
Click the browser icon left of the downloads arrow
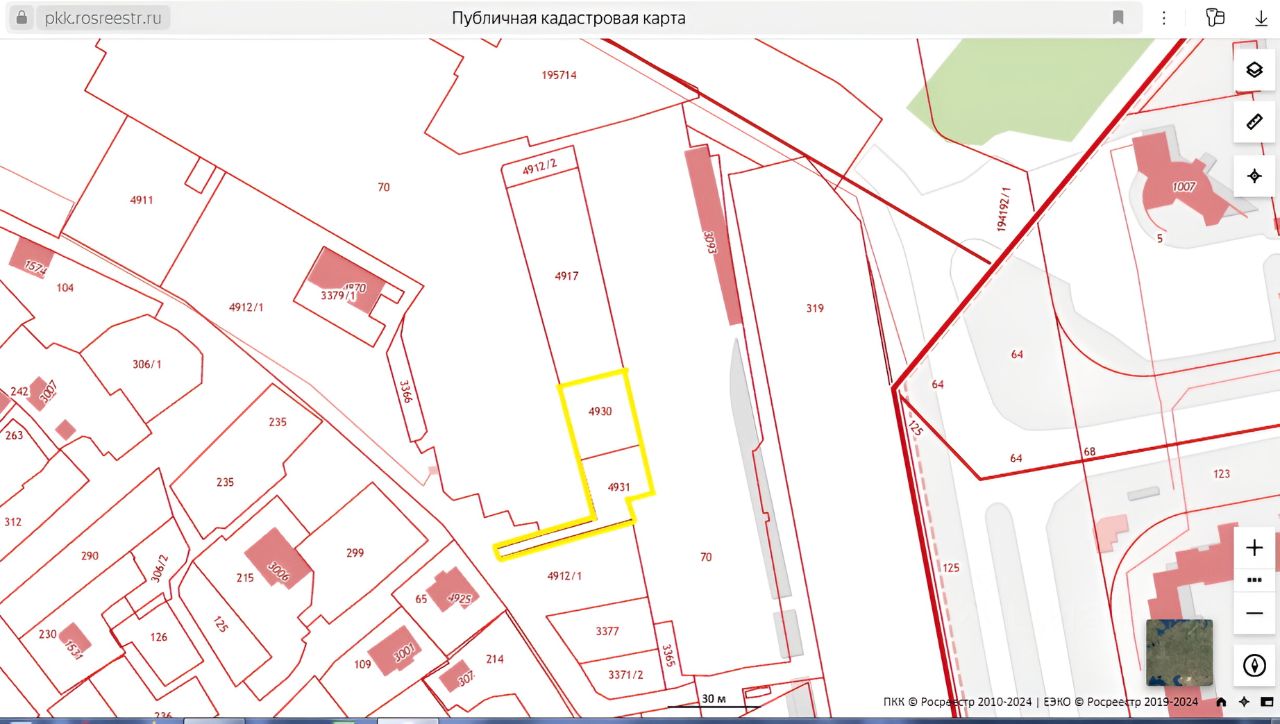(1216, 18)
